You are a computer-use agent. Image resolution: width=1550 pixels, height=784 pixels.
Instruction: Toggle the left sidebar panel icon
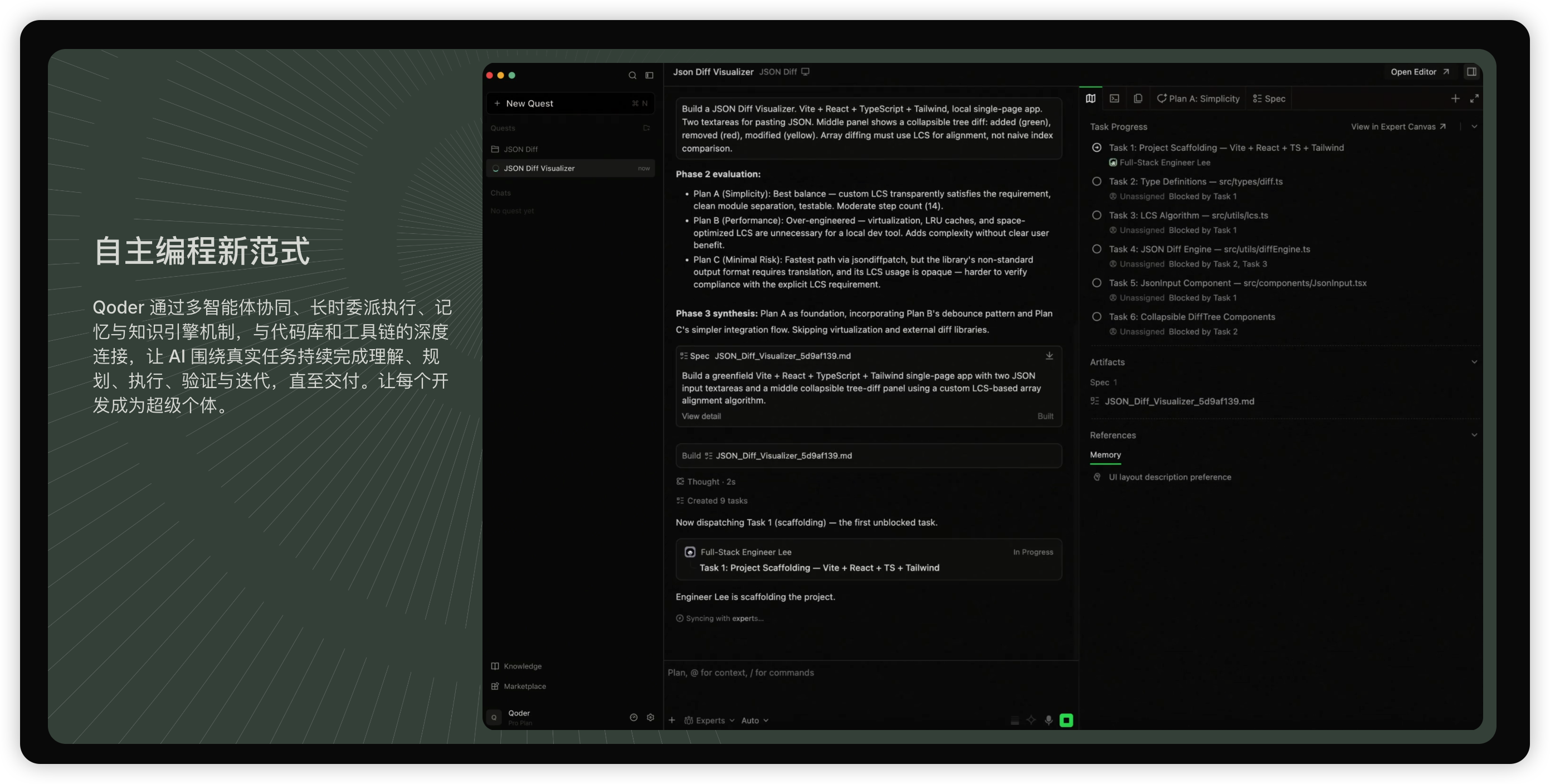tap(649, 75)
